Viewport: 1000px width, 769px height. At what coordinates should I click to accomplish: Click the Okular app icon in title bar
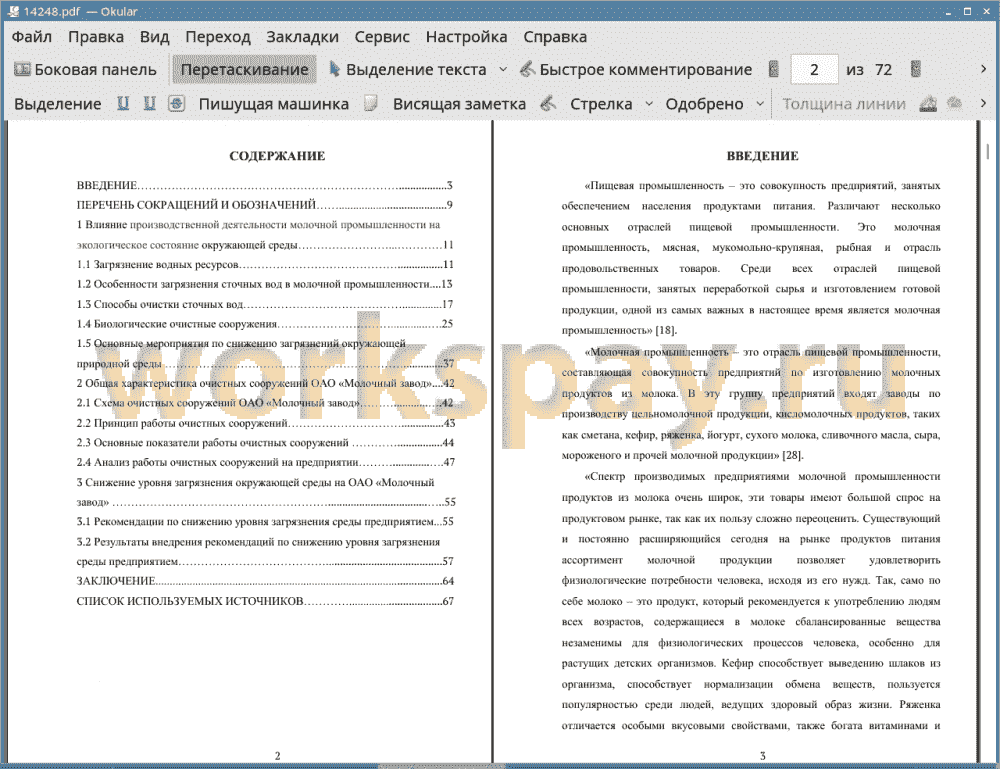pyautogui.click(x=13, y=11)
